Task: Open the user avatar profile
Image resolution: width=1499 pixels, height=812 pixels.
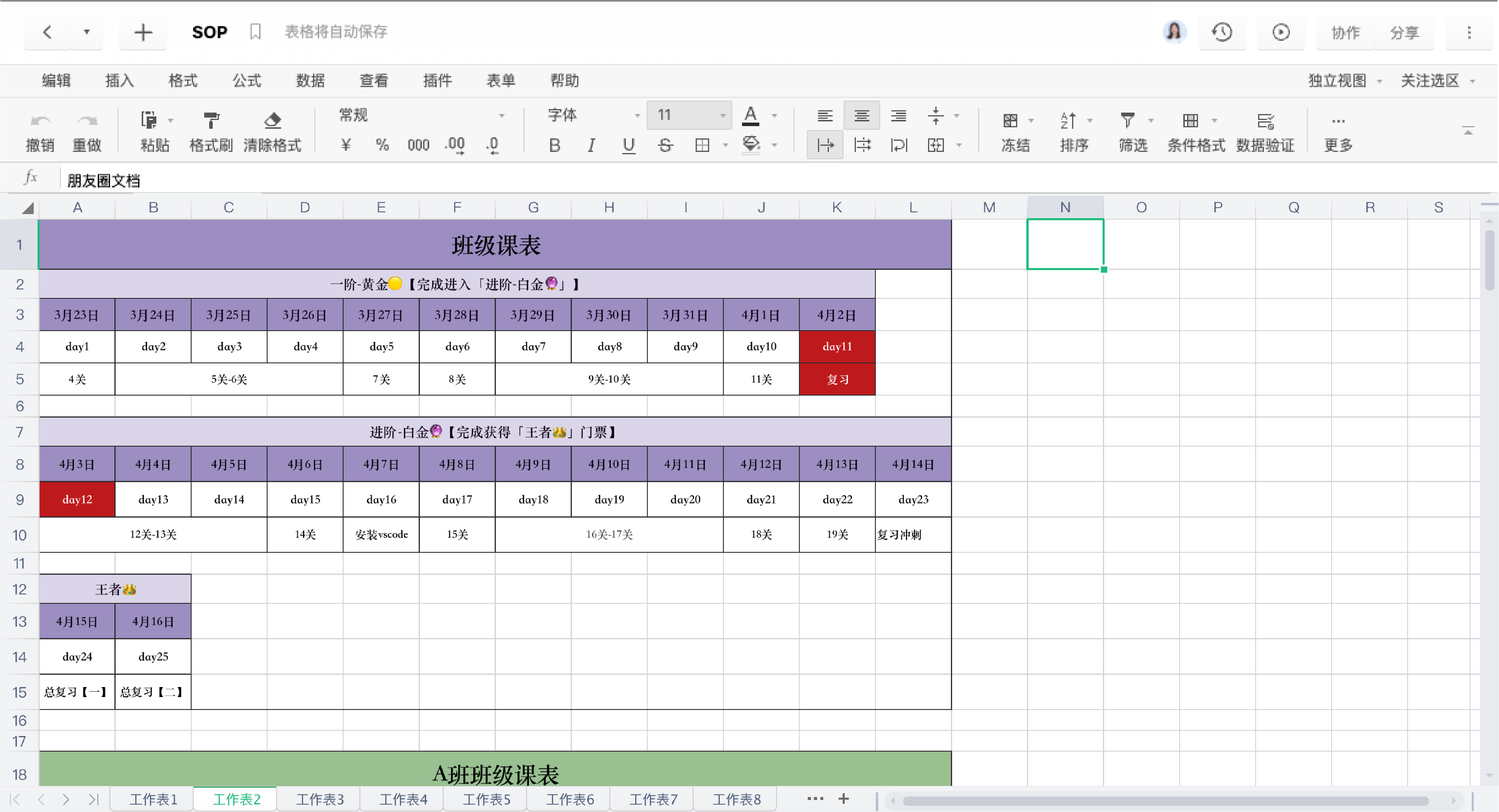Action: click(1174, 32)
